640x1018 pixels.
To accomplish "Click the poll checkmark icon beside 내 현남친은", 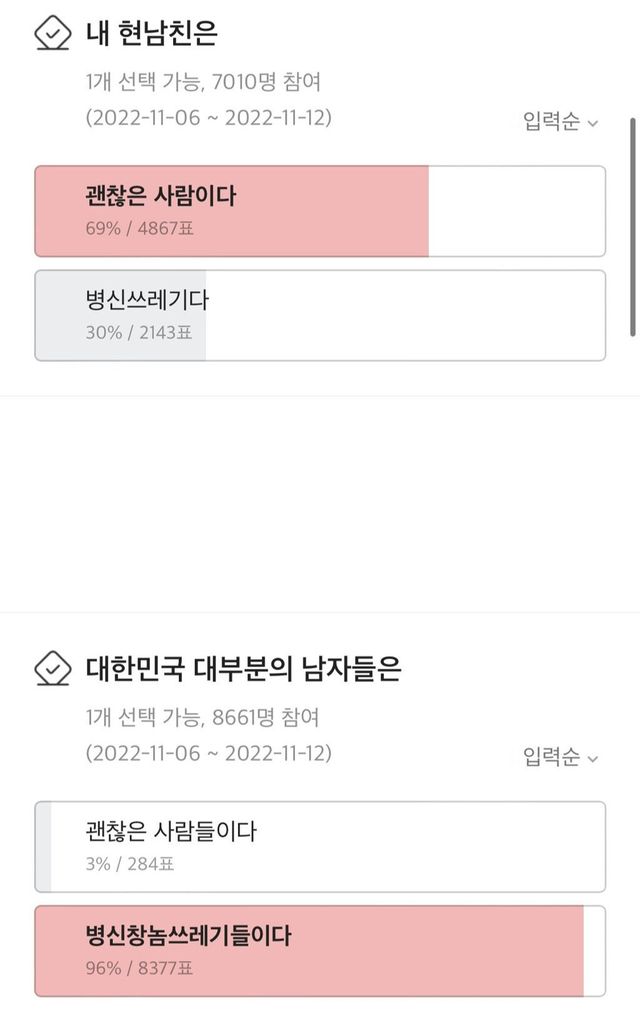I will click(52, 33).
